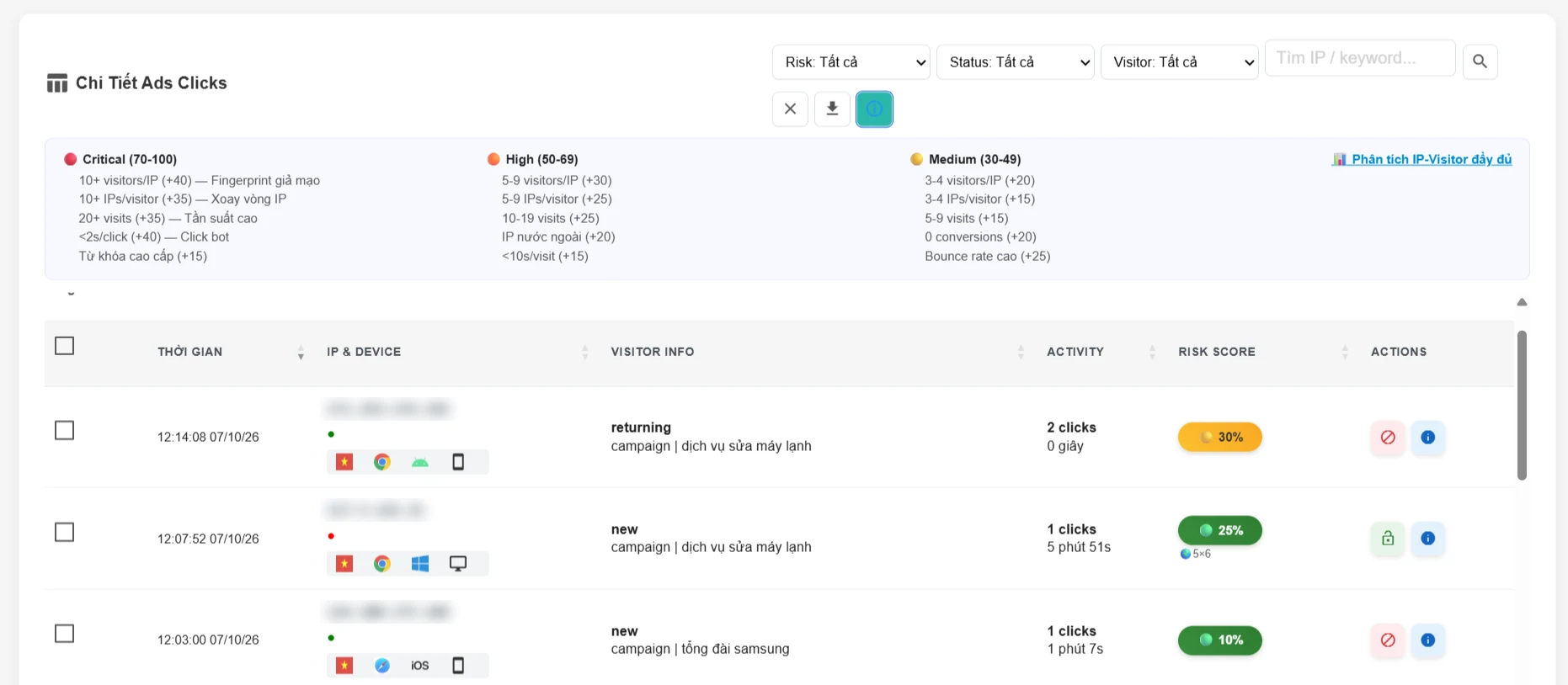1568x685 pixels.
Task: Click the 5×6 label under 25% score
Action: coord(1196,554)
